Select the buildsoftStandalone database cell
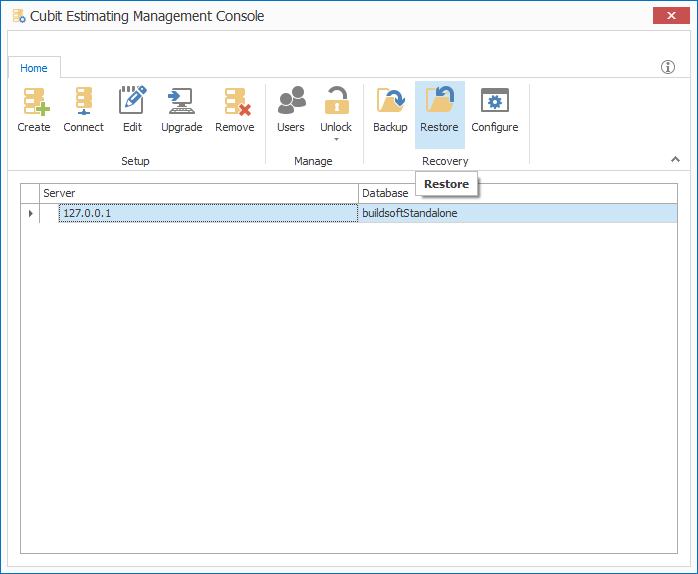 pyautogui.click(x=518, y=213)
